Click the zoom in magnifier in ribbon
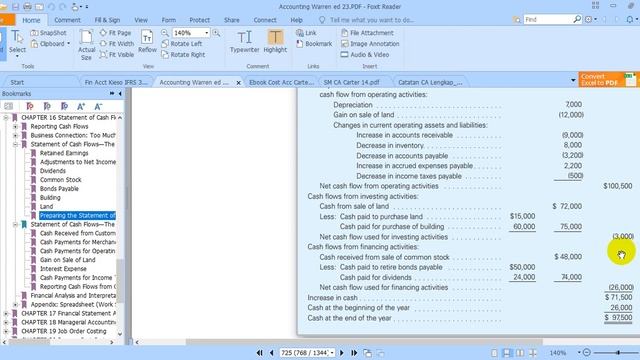The height and width of the screenshot is (360, 640). click(216, 33)
